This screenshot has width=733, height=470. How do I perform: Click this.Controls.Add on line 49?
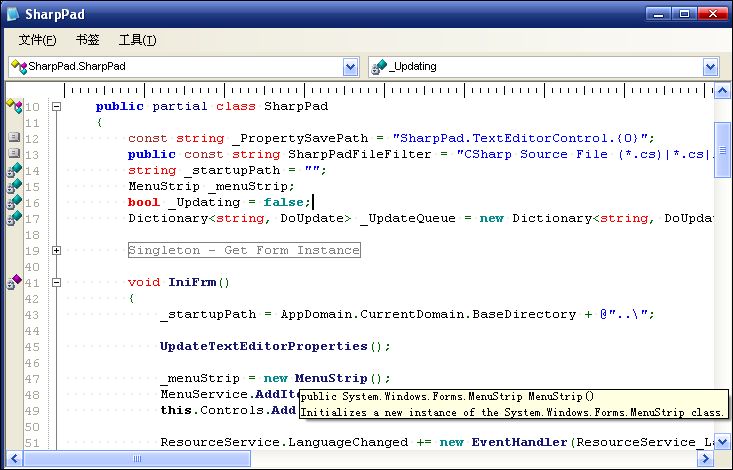pyautogui.click(x=228, y=411)
